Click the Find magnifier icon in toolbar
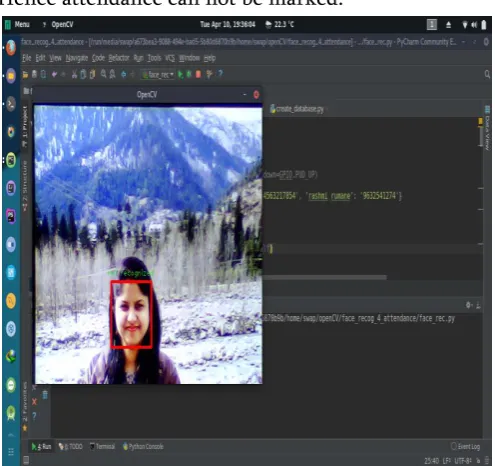Image resolution: width=495 pixels, height=466 pixels. tap(104, 74)
